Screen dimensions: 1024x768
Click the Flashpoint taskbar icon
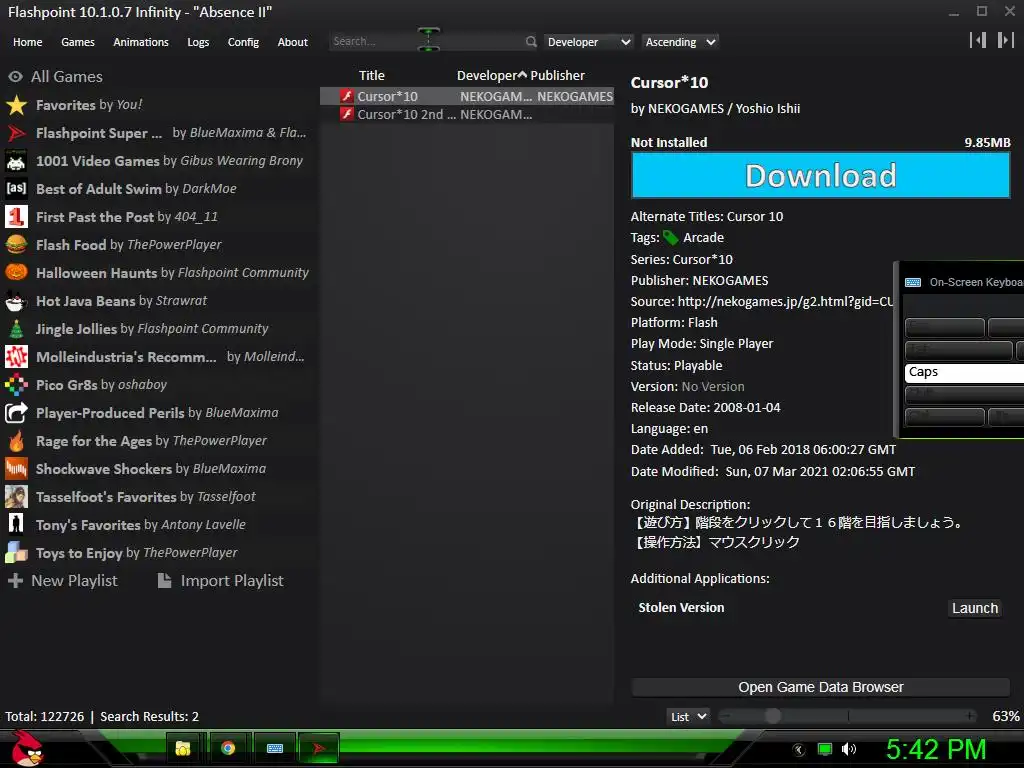(319, 748)
